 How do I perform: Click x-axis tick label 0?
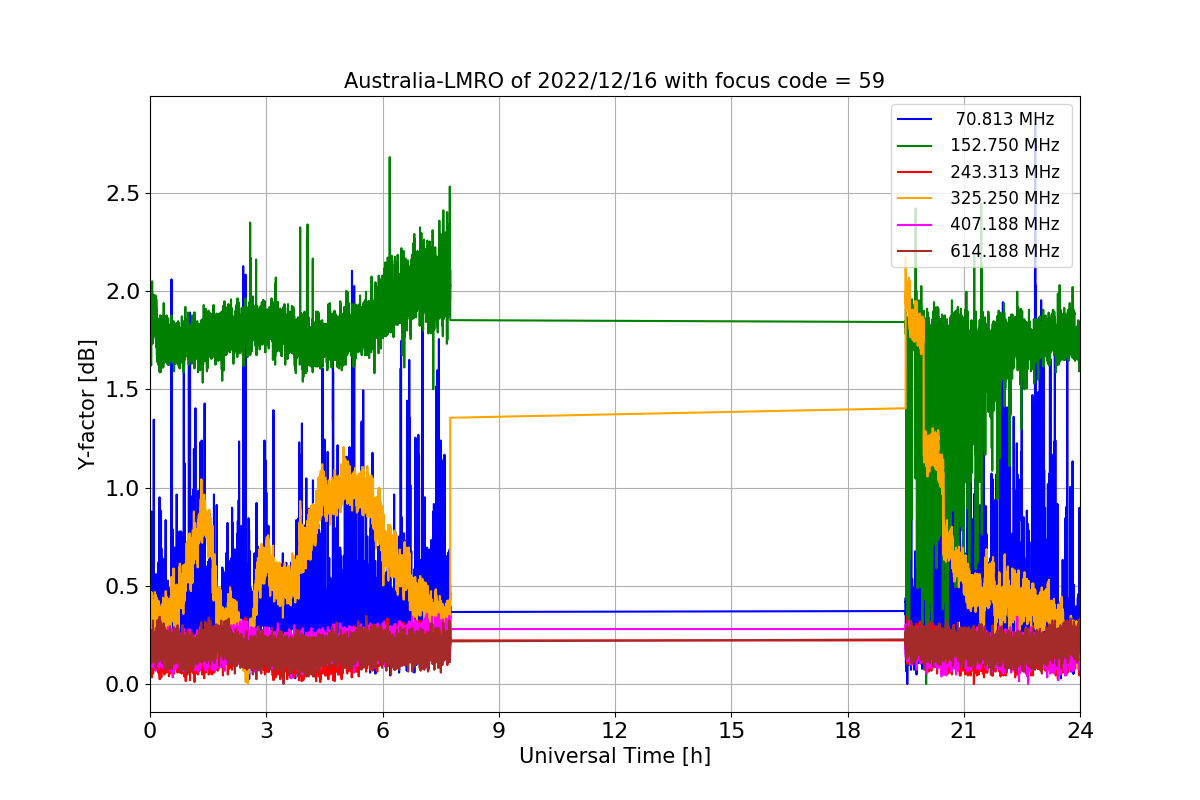click(150, 731)
